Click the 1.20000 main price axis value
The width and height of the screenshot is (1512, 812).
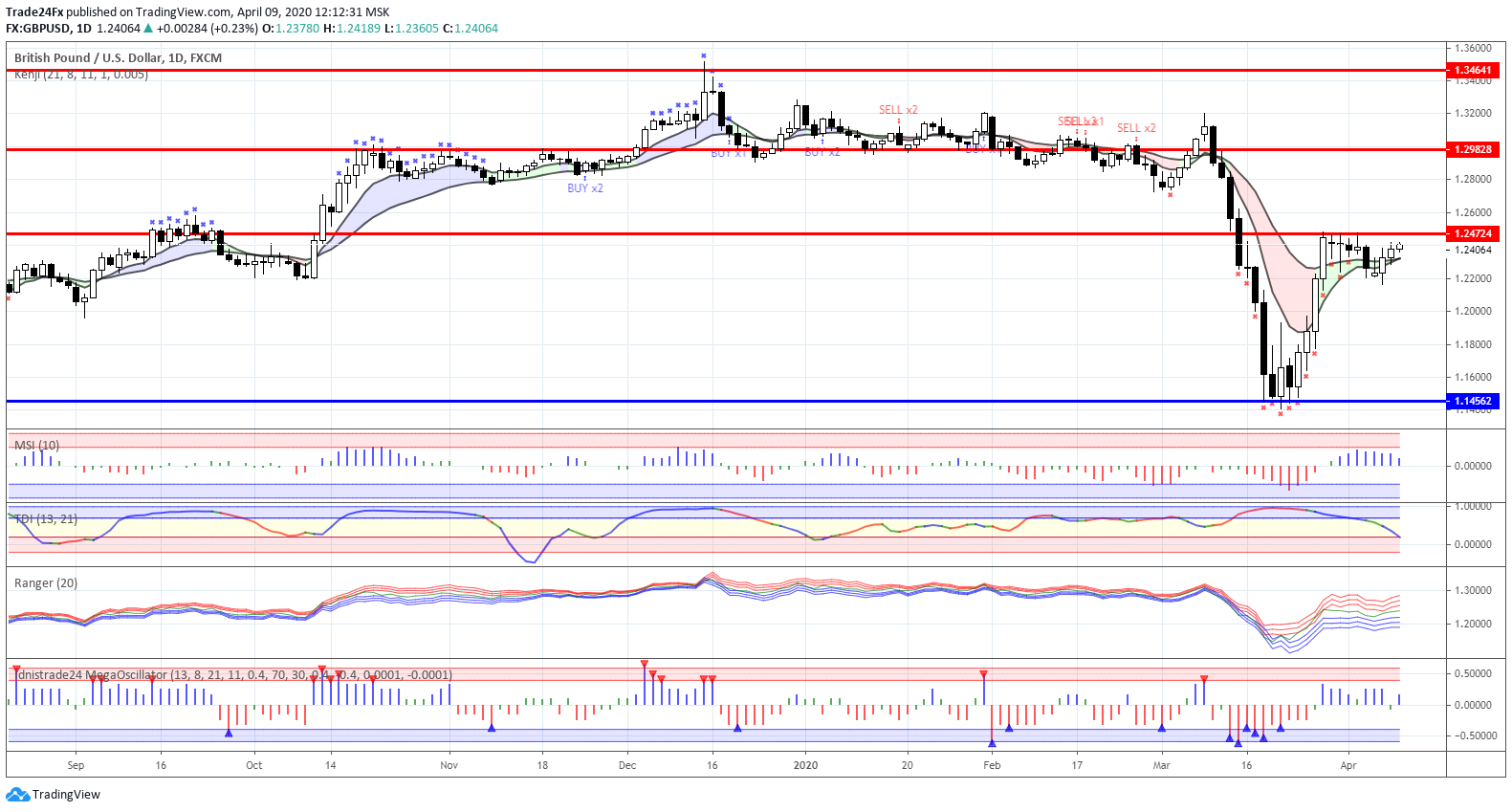[1473, 312]
